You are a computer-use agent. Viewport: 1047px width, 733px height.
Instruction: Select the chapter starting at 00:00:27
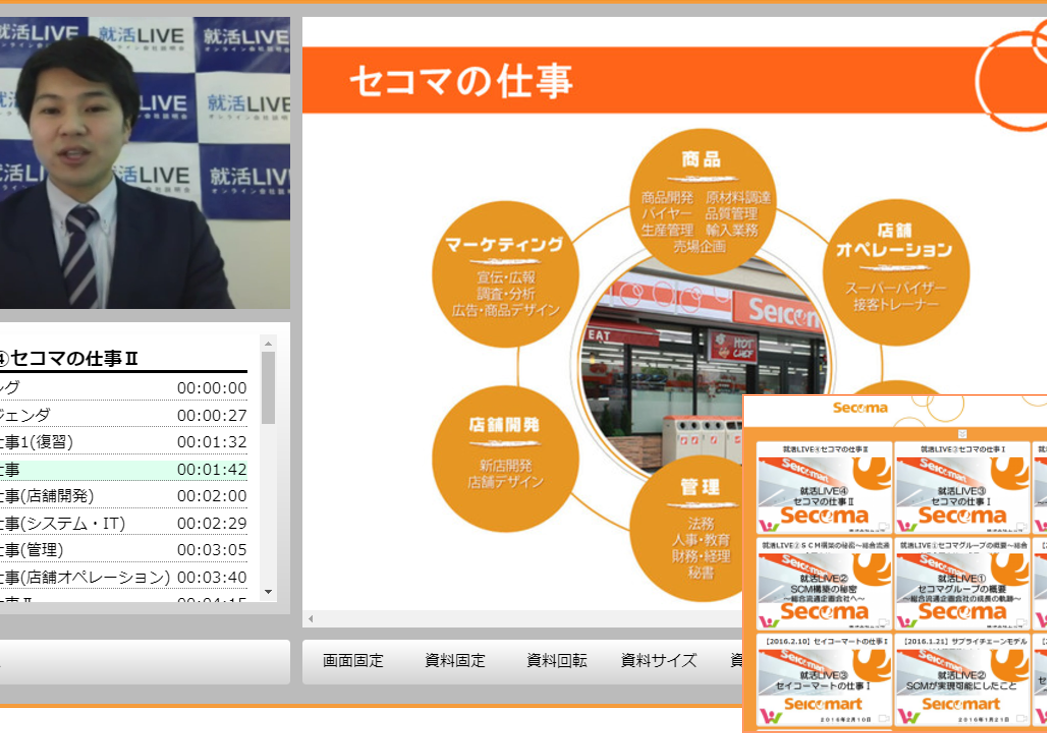tap(124, 415)
